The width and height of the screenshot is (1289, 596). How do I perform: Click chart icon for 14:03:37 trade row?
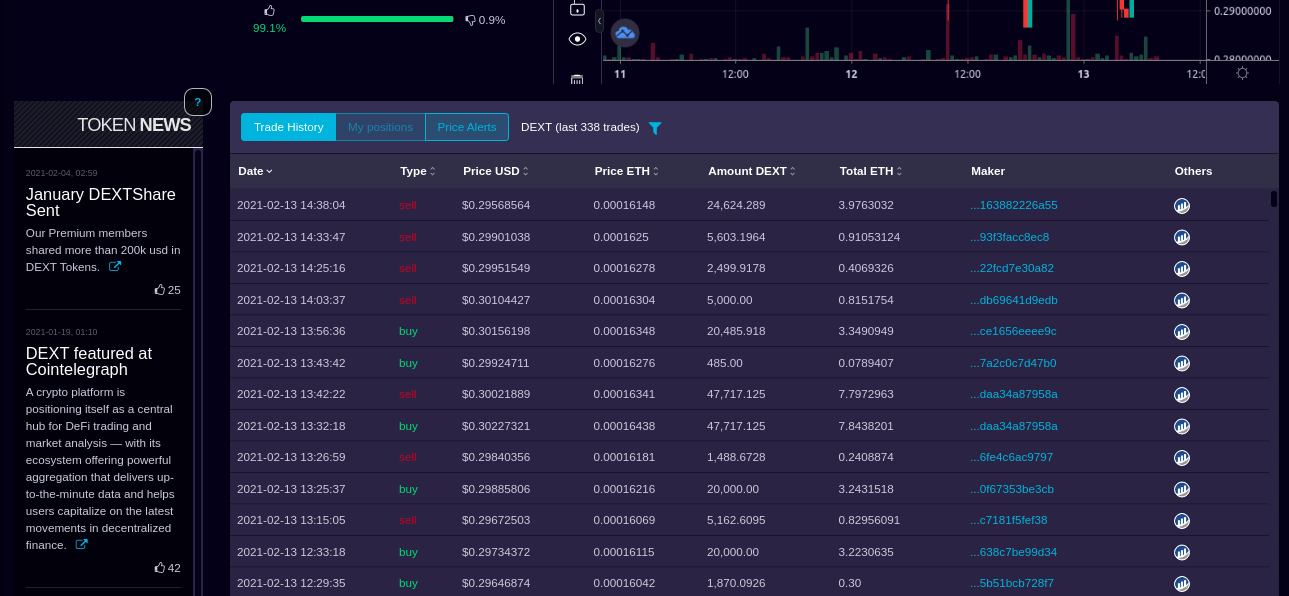1182,300
